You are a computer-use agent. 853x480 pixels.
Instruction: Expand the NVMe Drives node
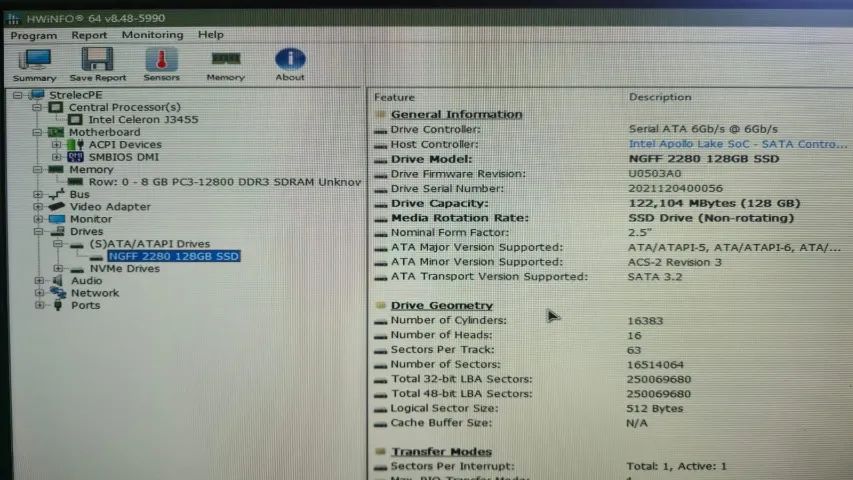pos(58,268)
